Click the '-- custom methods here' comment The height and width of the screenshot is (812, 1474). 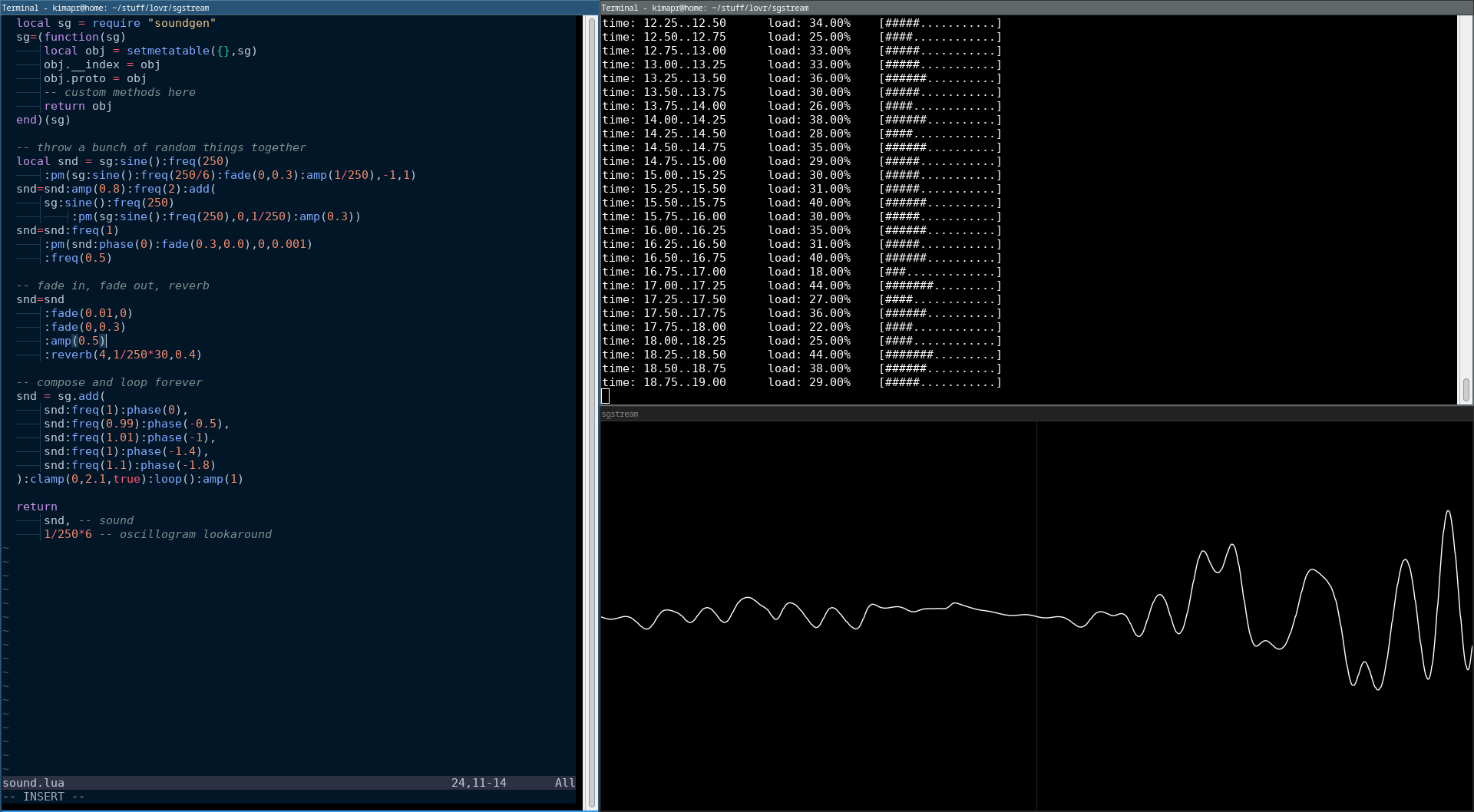pos(120,92)
